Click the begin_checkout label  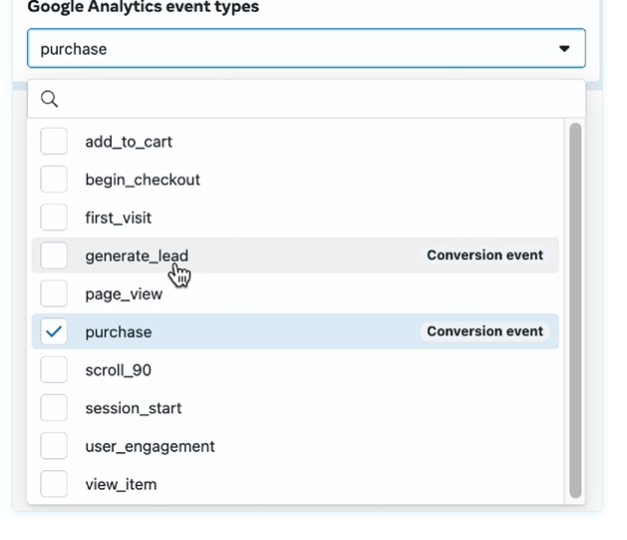coord(142,180)
